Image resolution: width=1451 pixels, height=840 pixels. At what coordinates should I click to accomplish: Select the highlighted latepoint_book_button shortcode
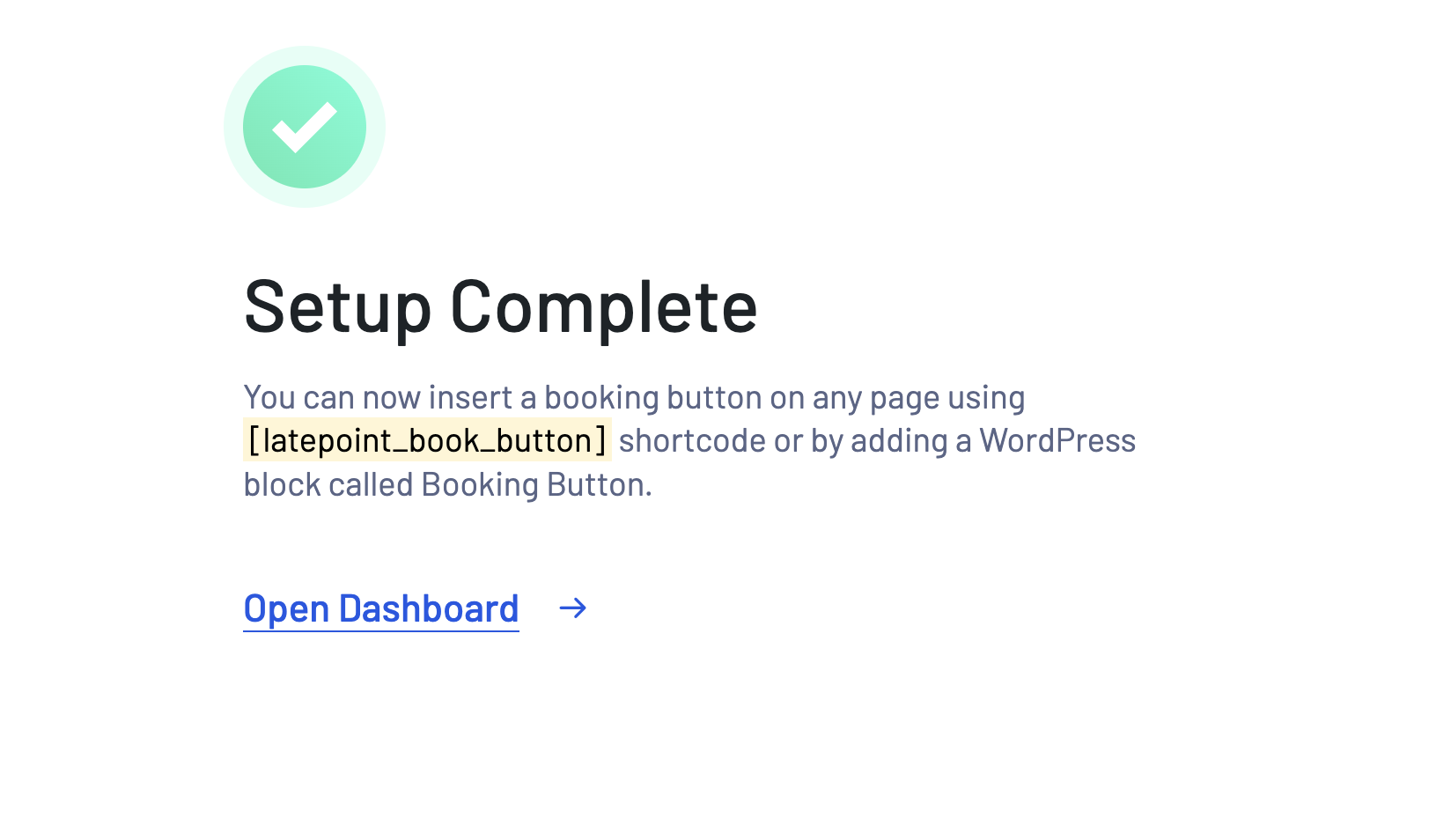pyautogui.click(x=427, y=440)
